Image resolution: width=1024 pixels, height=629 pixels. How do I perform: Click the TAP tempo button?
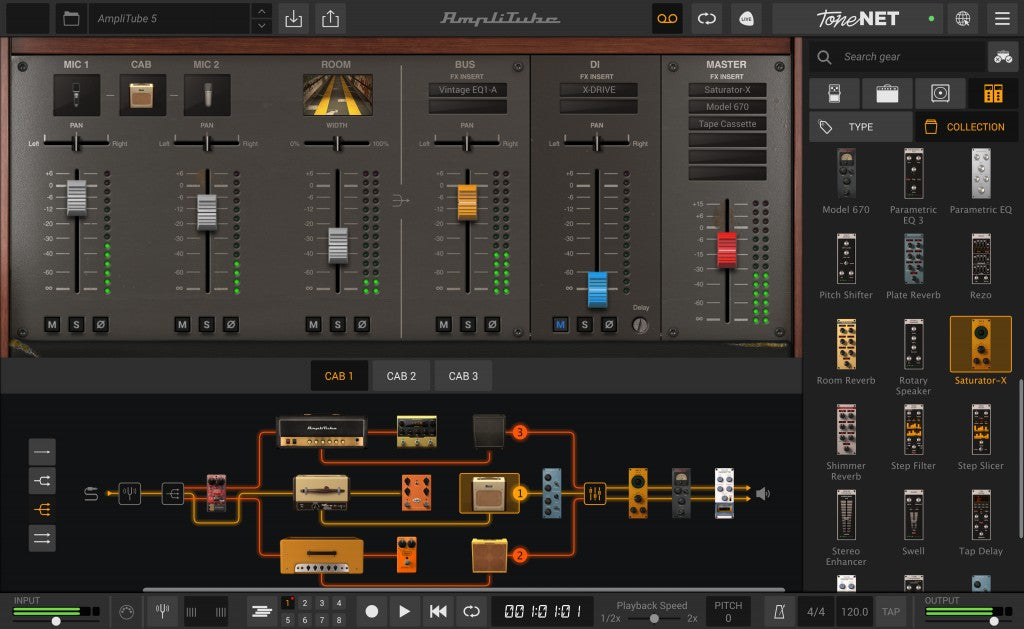click(890, 611)
